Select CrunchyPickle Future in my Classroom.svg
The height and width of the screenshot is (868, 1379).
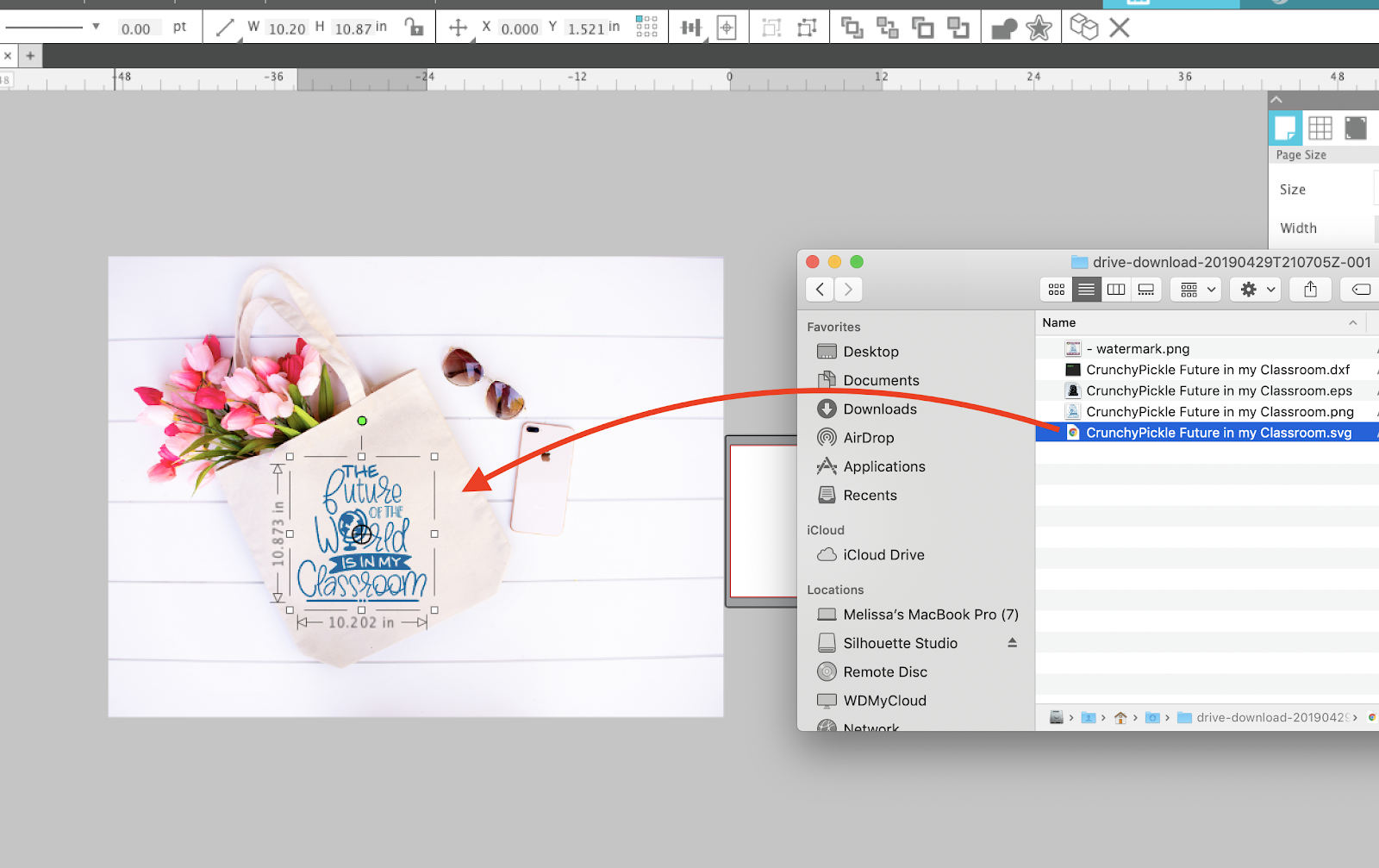(1207, 433)
